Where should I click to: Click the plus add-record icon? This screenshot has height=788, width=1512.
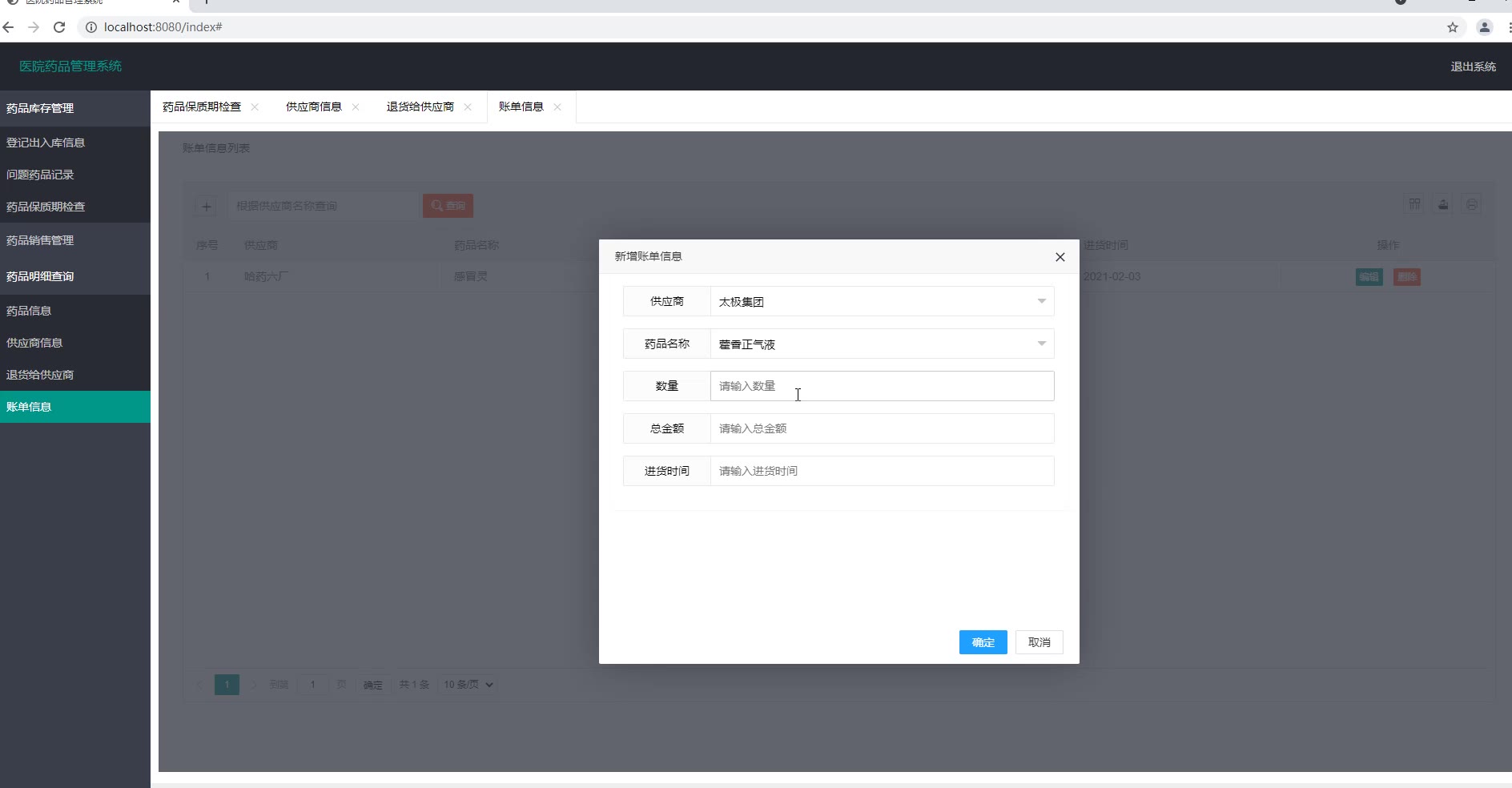pos(206,207)
